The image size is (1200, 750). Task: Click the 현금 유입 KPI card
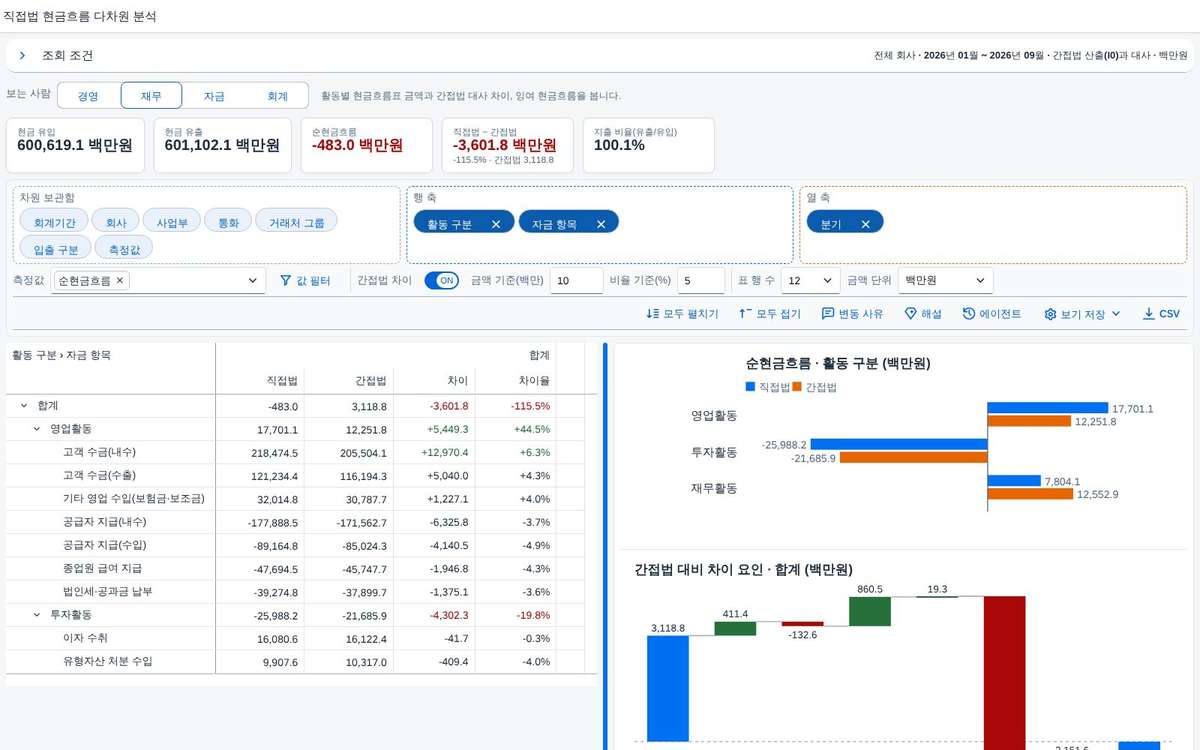click(x=75, y=145)
